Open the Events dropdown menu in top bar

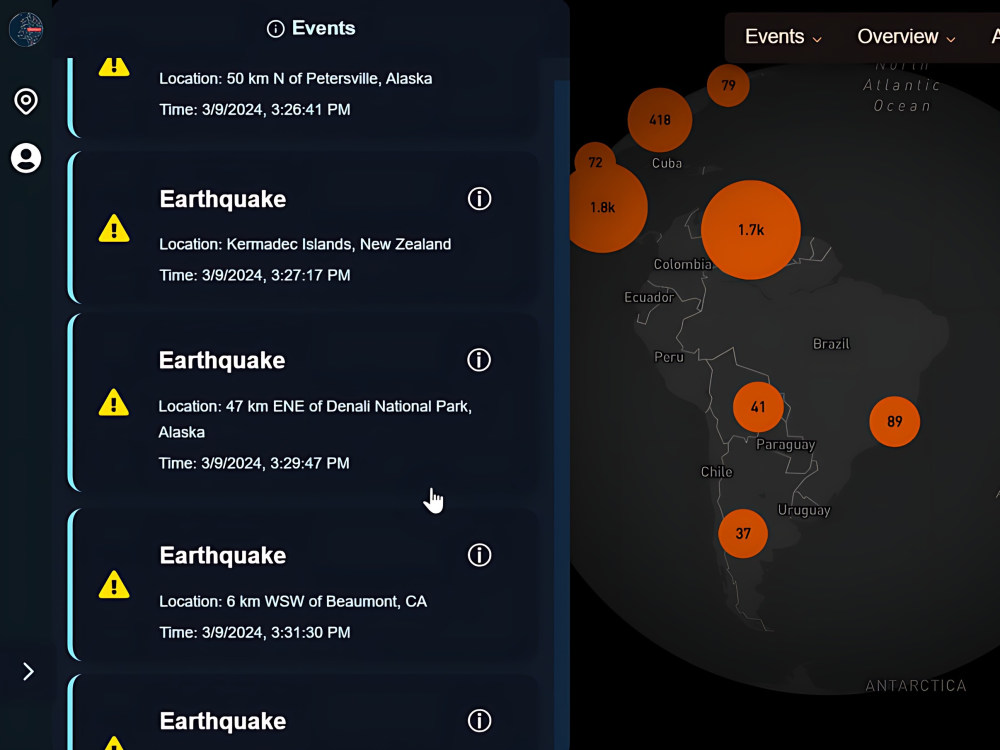point(783,37)
